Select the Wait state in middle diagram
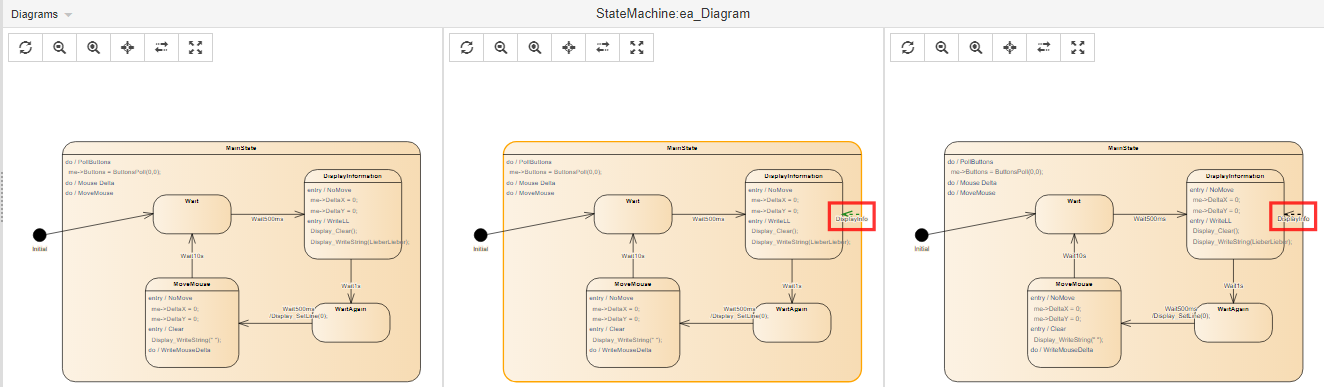The image size is (1324, 387). coord(632,215)
